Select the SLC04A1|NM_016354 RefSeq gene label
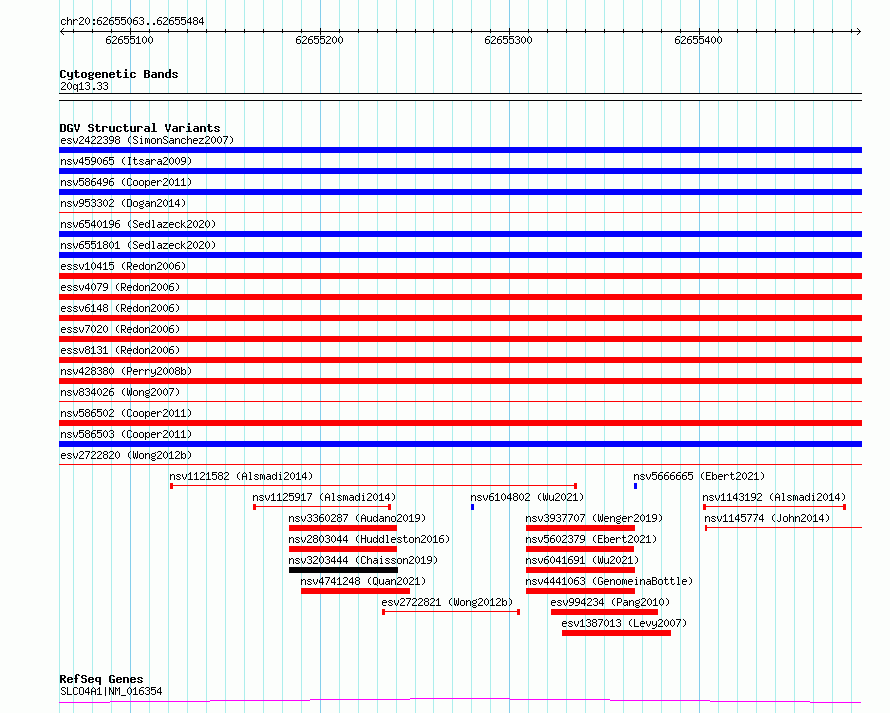Screen dimensions: 890x713 [x=110, y=691]
